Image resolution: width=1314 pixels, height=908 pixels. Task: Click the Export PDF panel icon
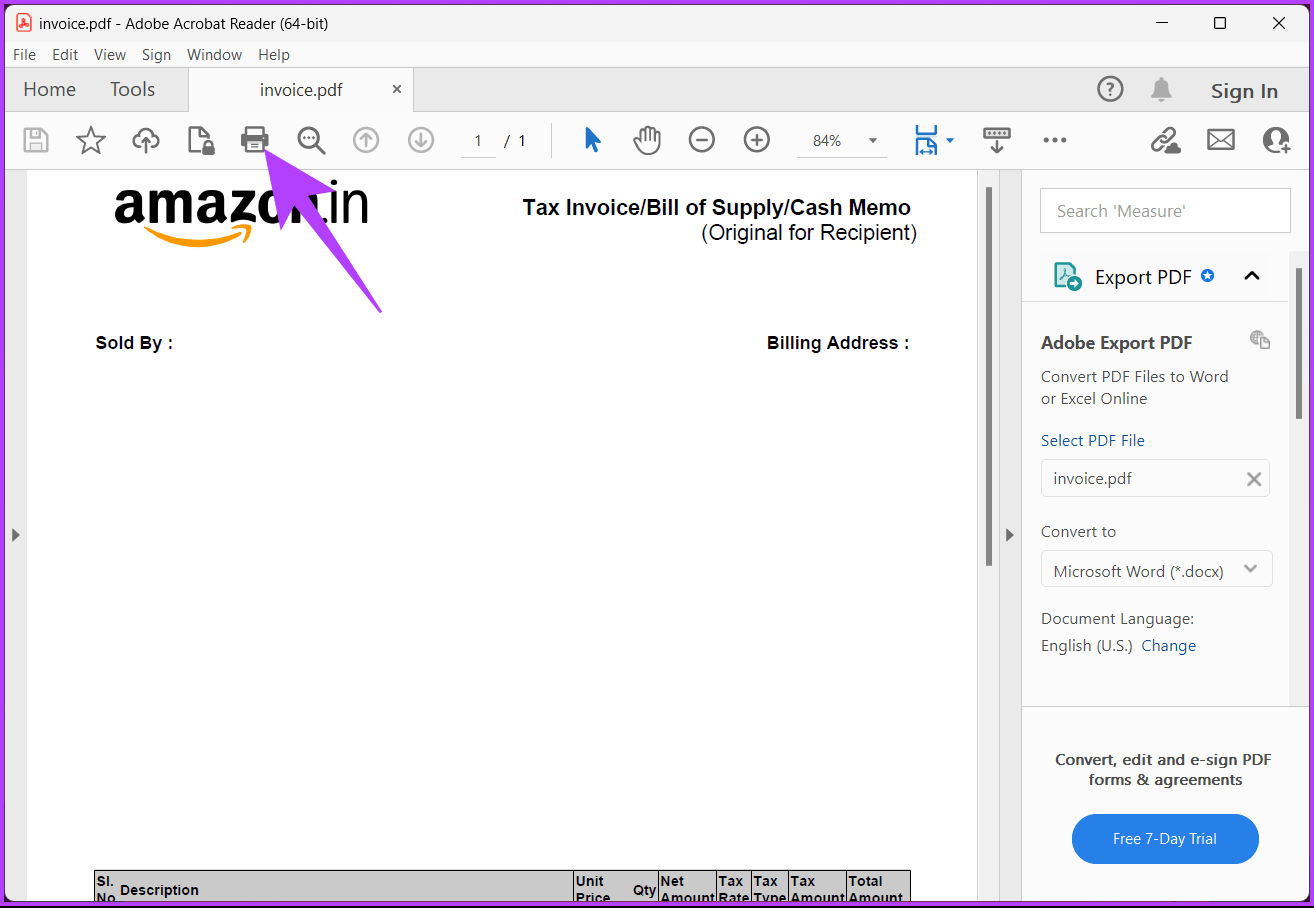point(1067,277)
